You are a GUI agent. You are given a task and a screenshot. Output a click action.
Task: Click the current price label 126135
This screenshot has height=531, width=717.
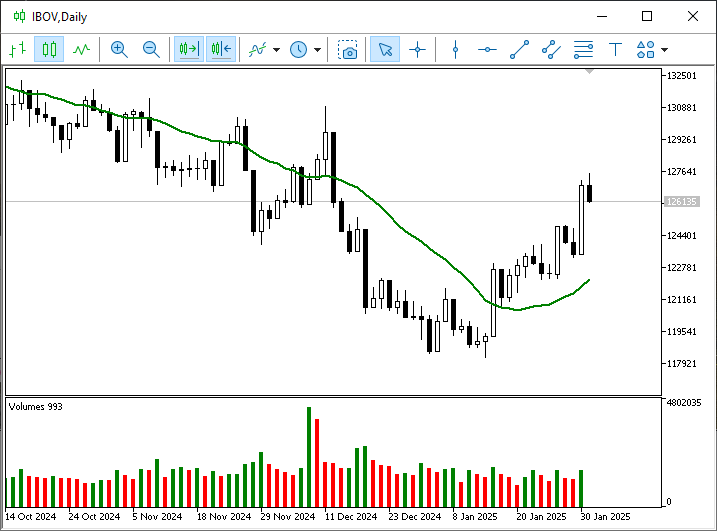pos(681,201)
